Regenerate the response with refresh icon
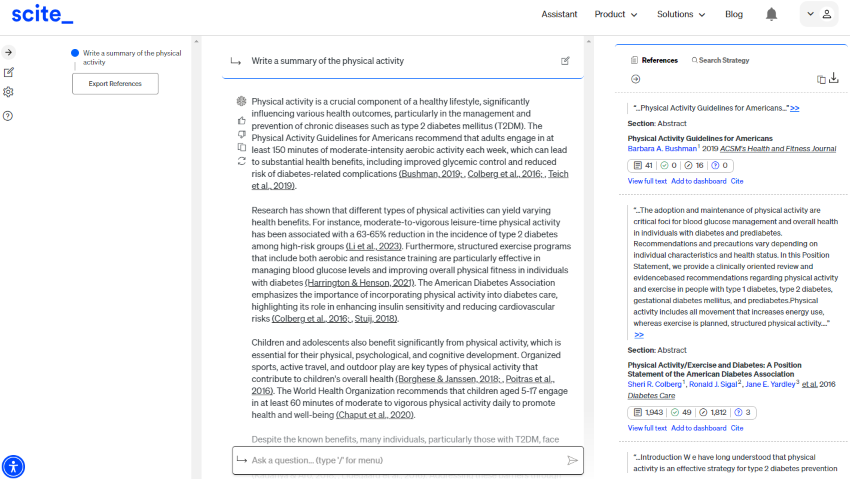The height and width of the screenshot is (479, 850). click(x=241, y=161)
